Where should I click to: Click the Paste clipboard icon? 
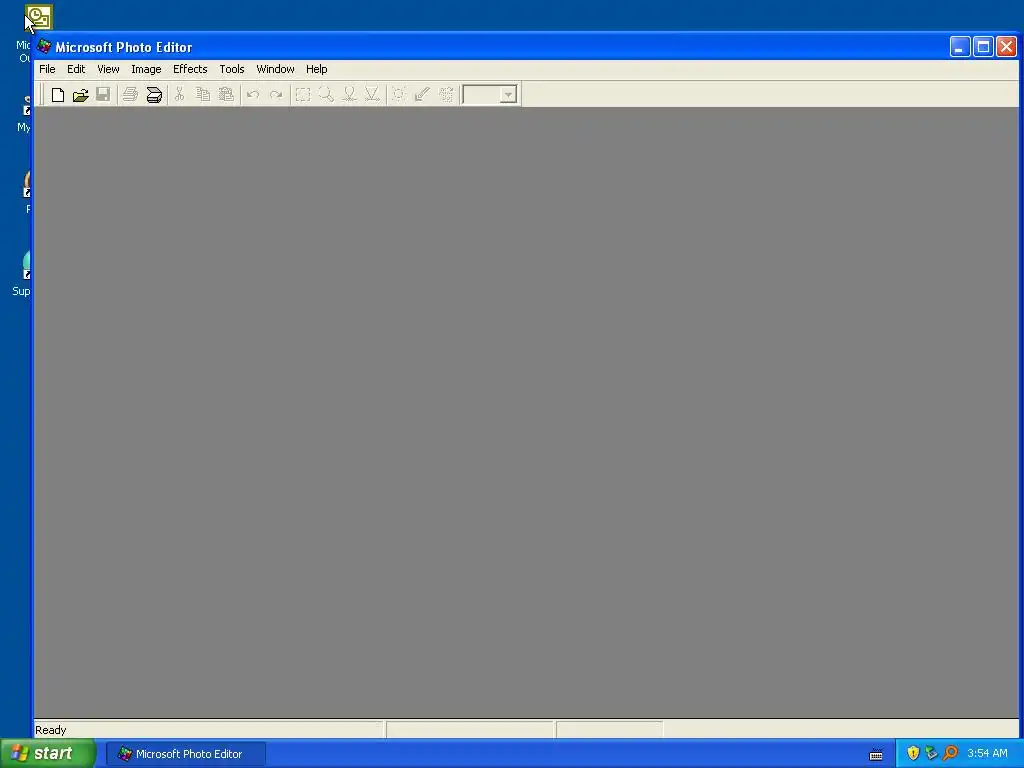pos(226,95)
